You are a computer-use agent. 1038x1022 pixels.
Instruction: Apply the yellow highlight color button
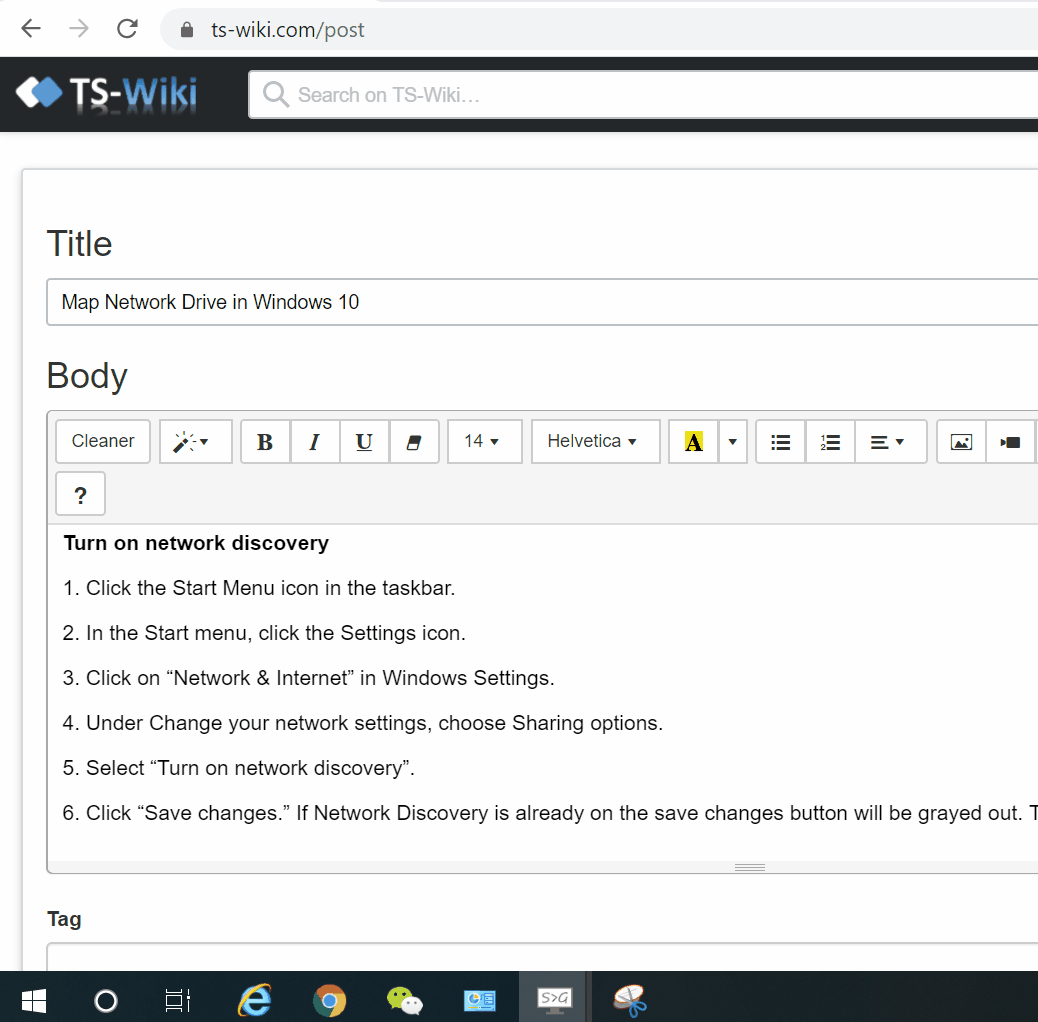694,442
